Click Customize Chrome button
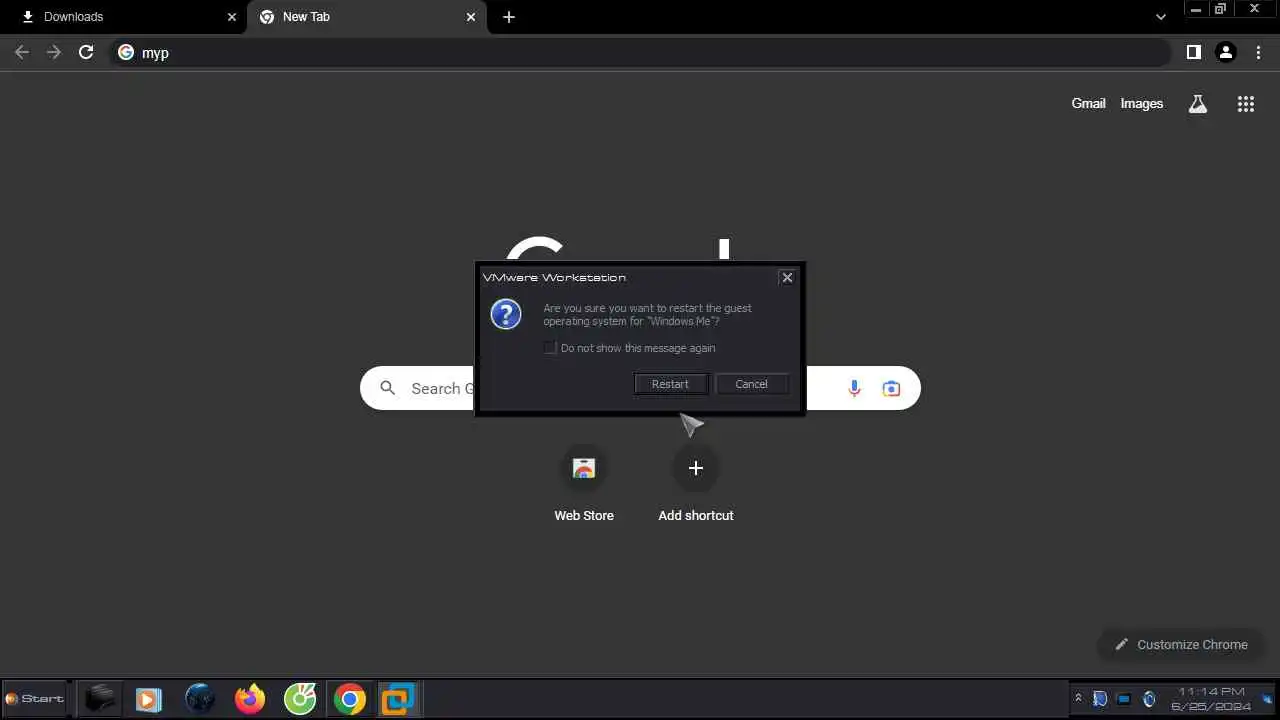 coord(1181,644)
